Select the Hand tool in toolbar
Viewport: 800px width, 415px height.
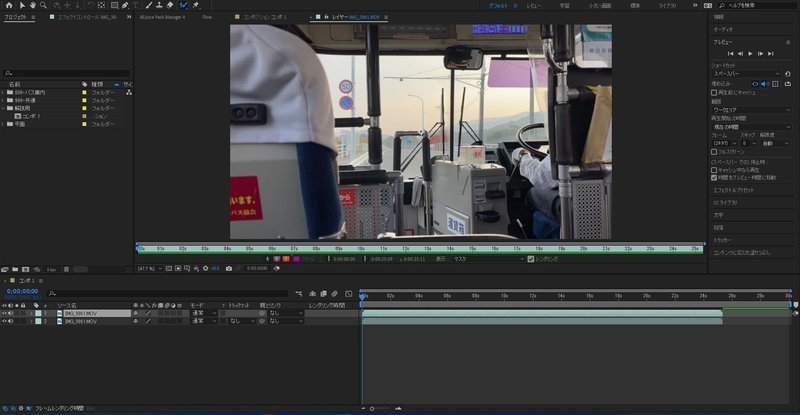point(33,5)
